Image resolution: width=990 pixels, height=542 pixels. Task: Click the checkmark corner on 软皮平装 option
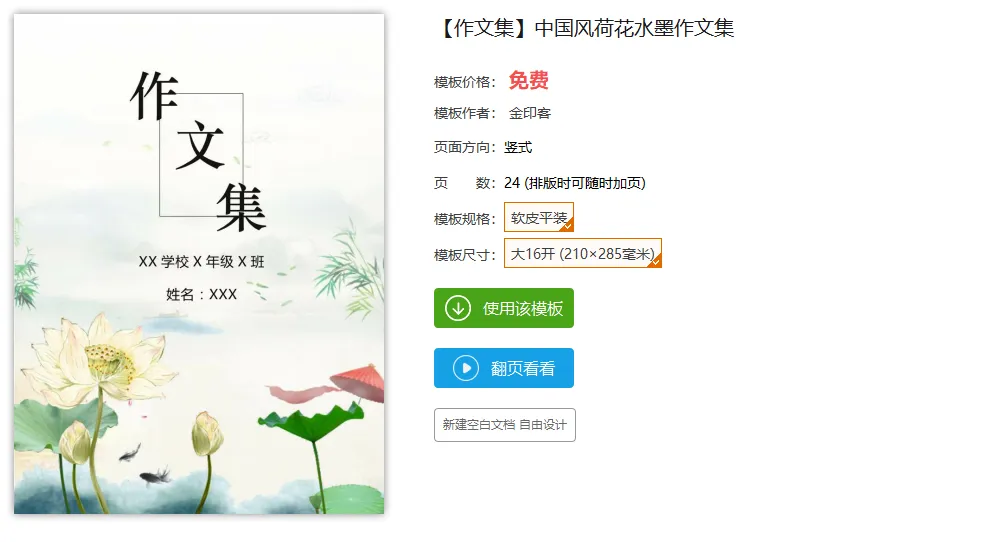coord(568,226)
